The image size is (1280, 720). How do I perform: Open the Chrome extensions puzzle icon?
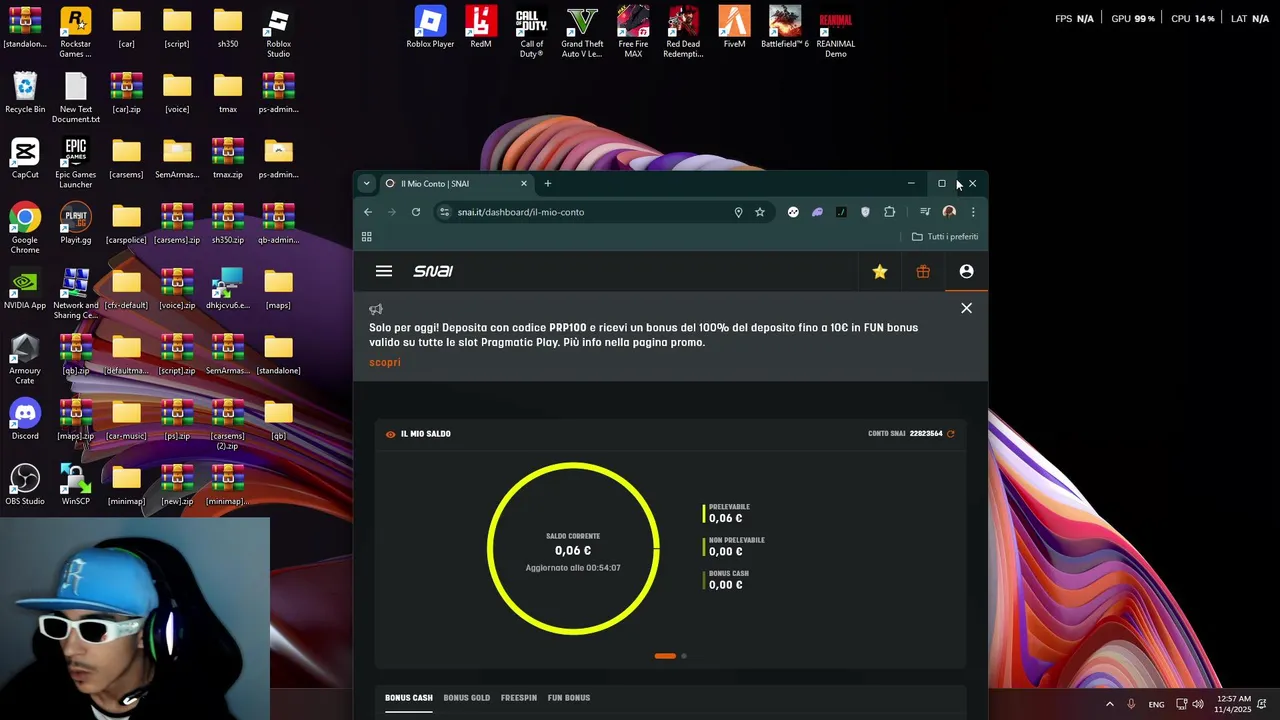(x=889, y=212)
